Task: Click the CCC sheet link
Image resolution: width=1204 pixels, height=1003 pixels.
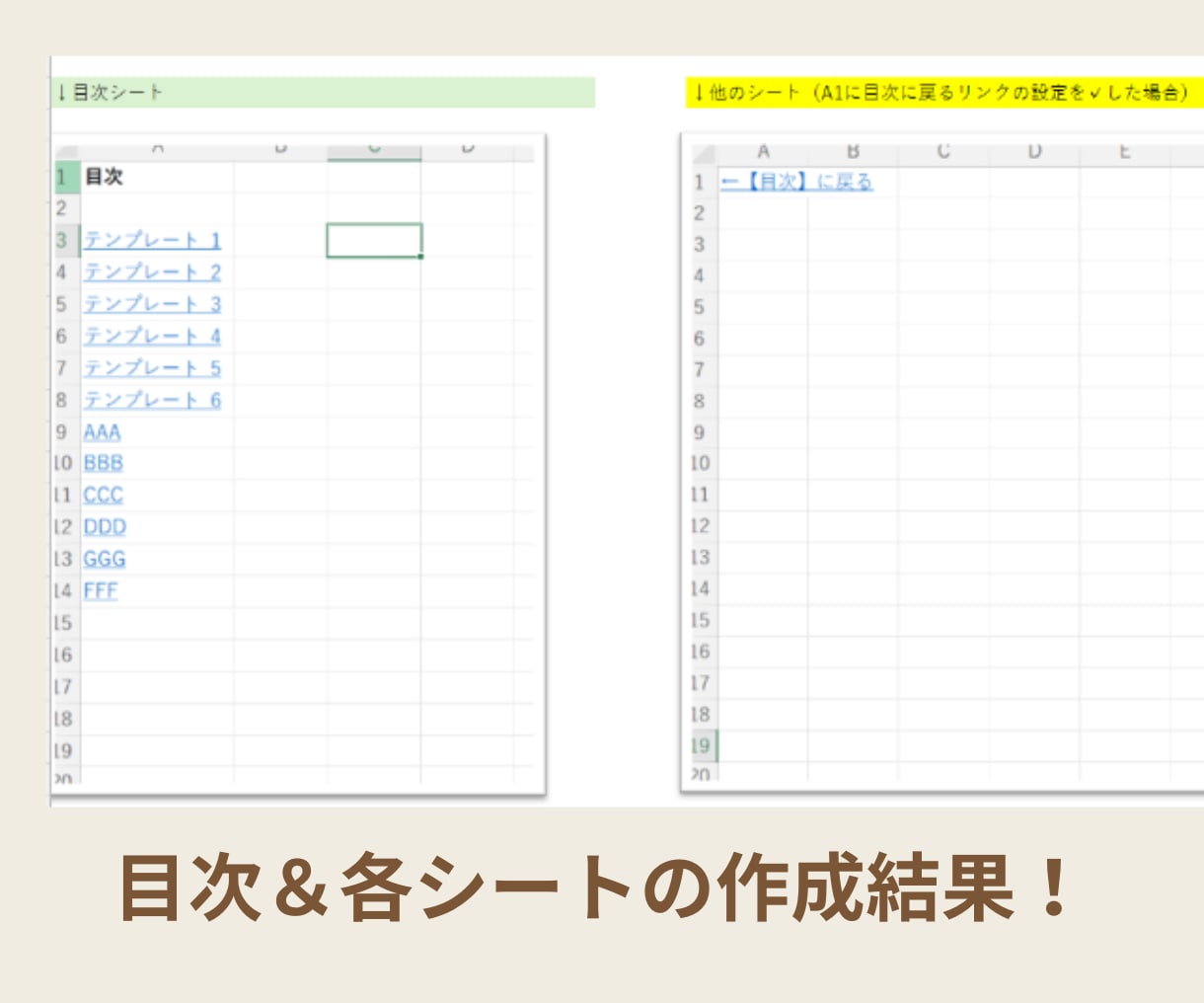Action: click(x=103, y=495)
